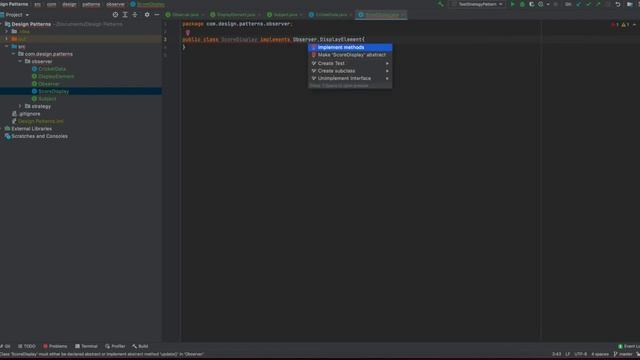640x360 pixels.
Task: Click the Run with Coverage icon
Action: [531, 4]
